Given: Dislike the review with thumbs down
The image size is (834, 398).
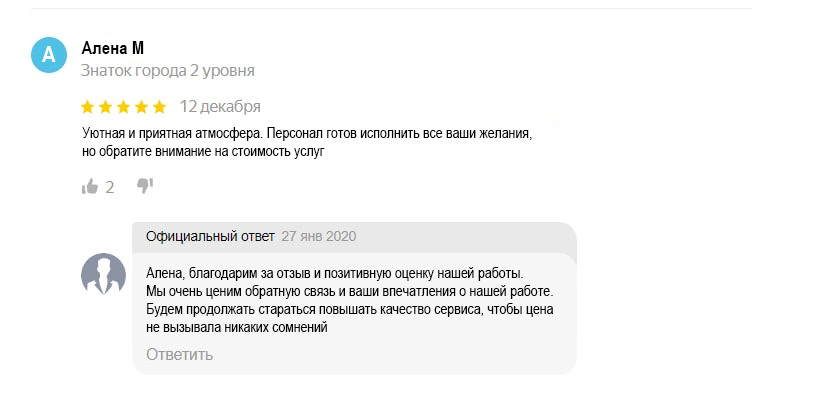Looking at the screenshot, I should pos(145,186).
